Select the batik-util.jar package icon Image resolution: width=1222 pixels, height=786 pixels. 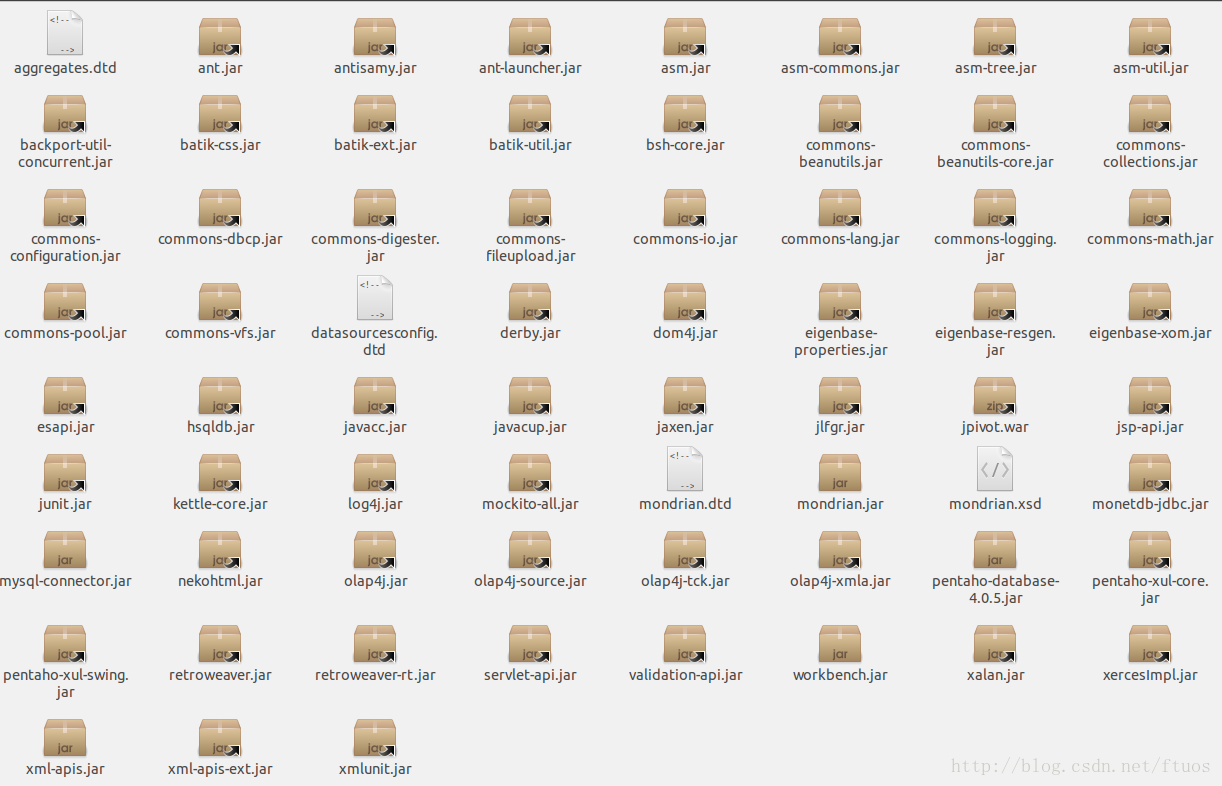530,114
